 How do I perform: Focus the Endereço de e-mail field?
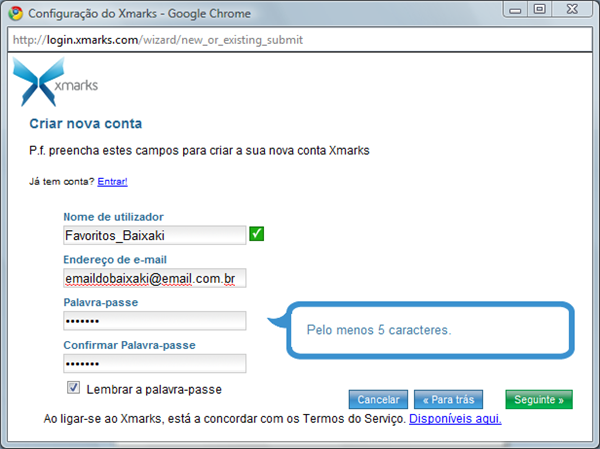pos(155,278)
